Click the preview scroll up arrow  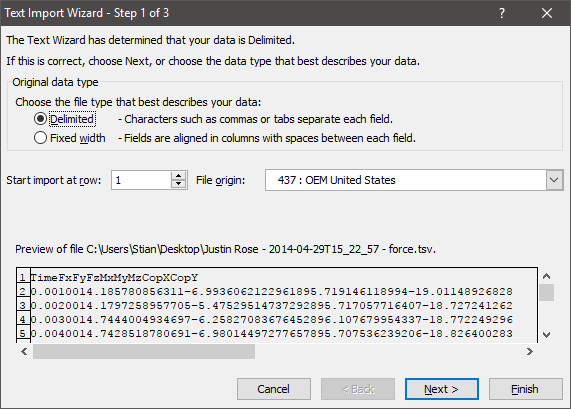point(546,276)
